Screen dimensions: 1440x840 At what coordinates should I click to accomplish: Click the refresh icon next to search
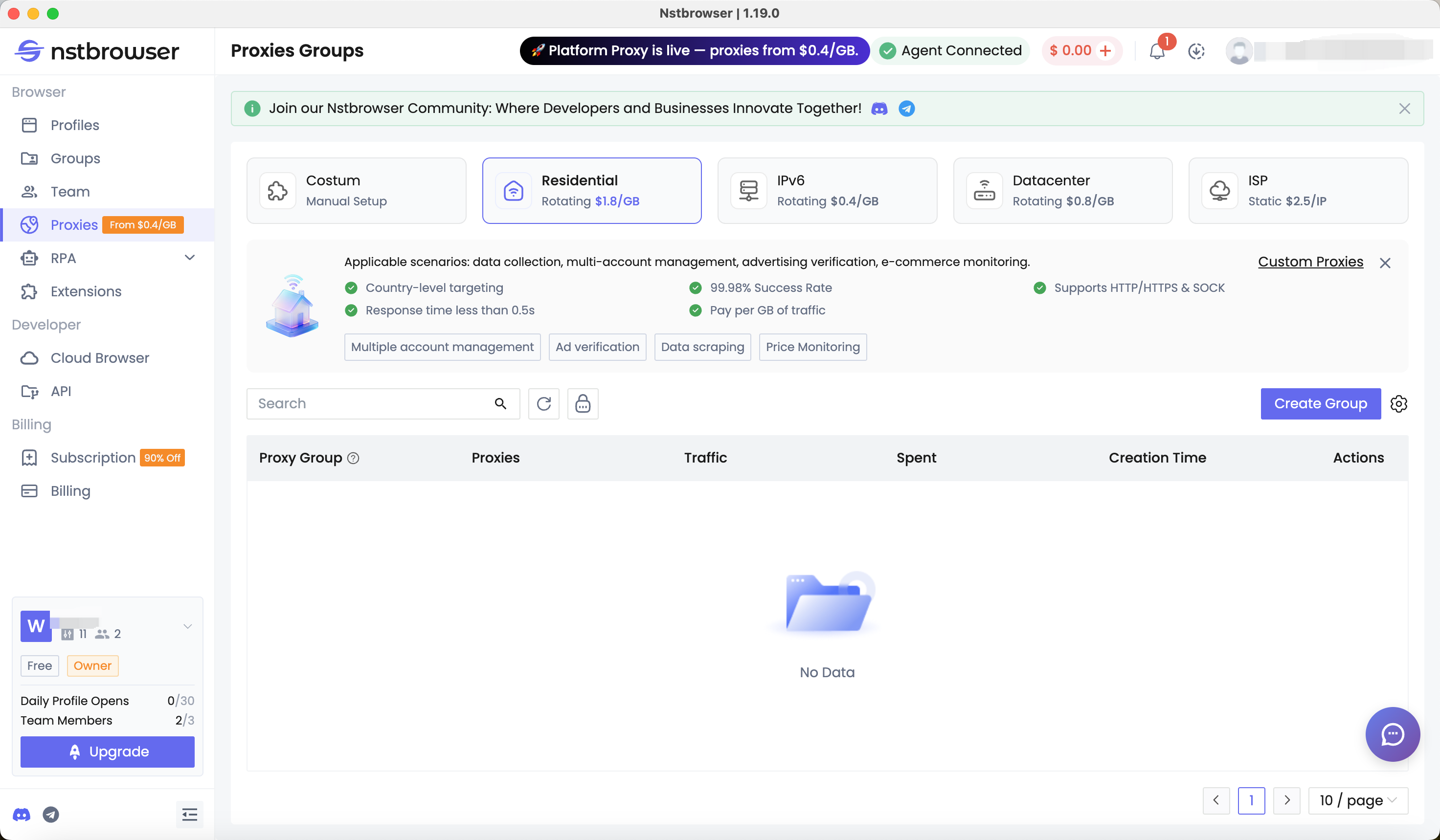point(543,404)
